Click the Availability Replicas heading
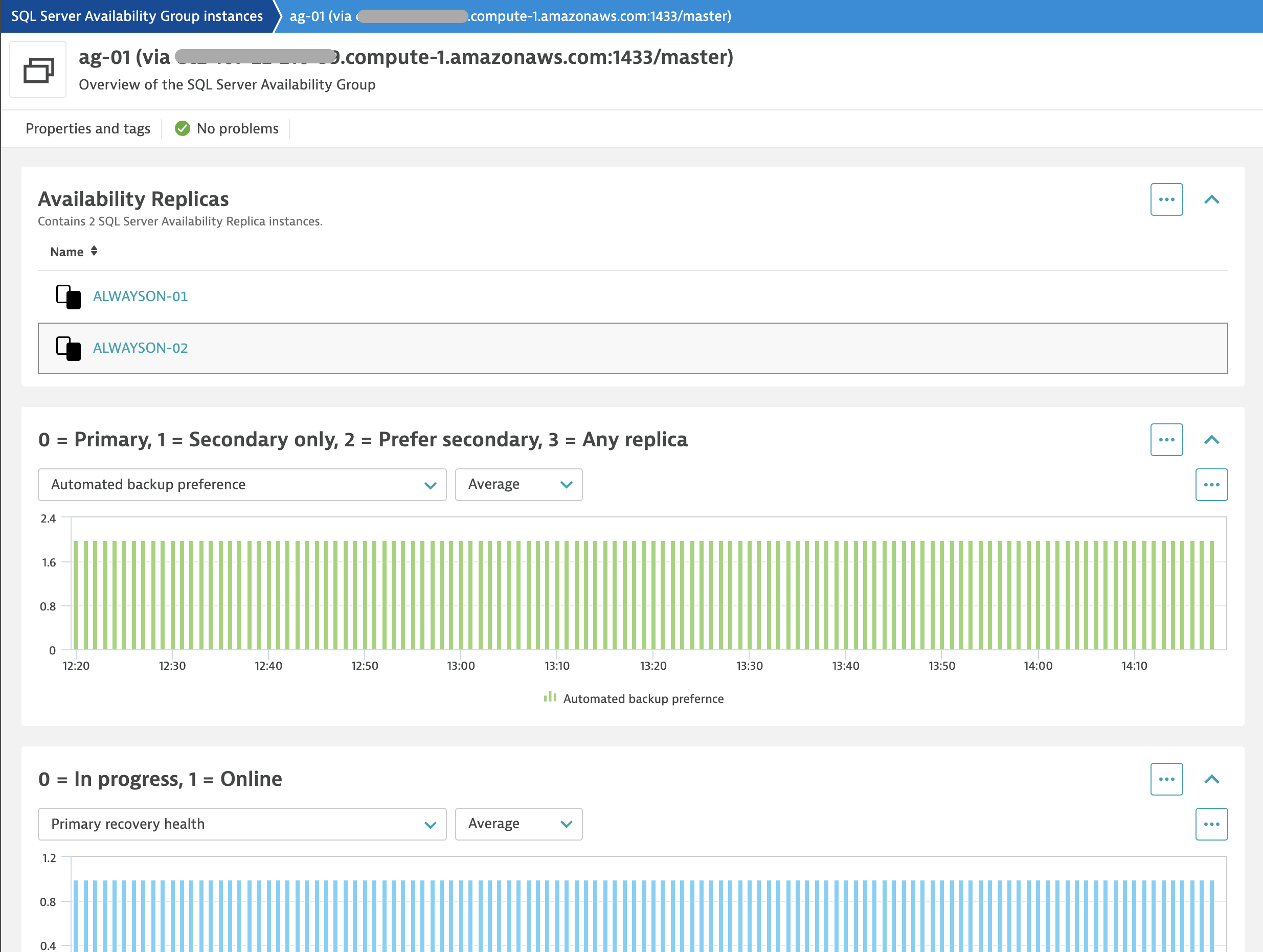 pos(133,199)
